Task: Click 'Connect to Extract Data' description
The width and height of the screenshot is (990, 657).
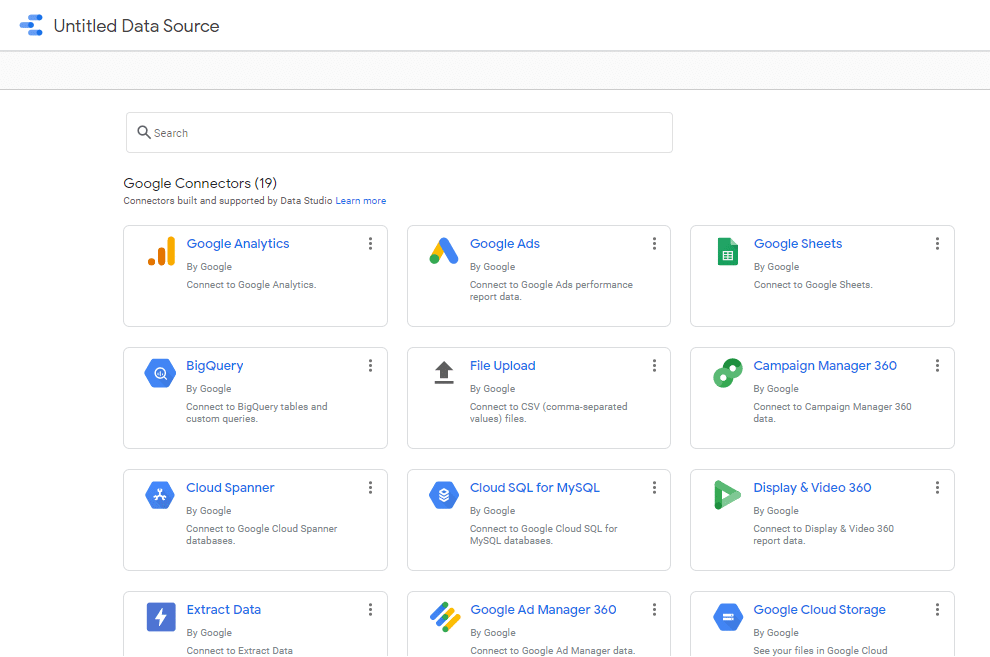Action: (x=239, y=651)
